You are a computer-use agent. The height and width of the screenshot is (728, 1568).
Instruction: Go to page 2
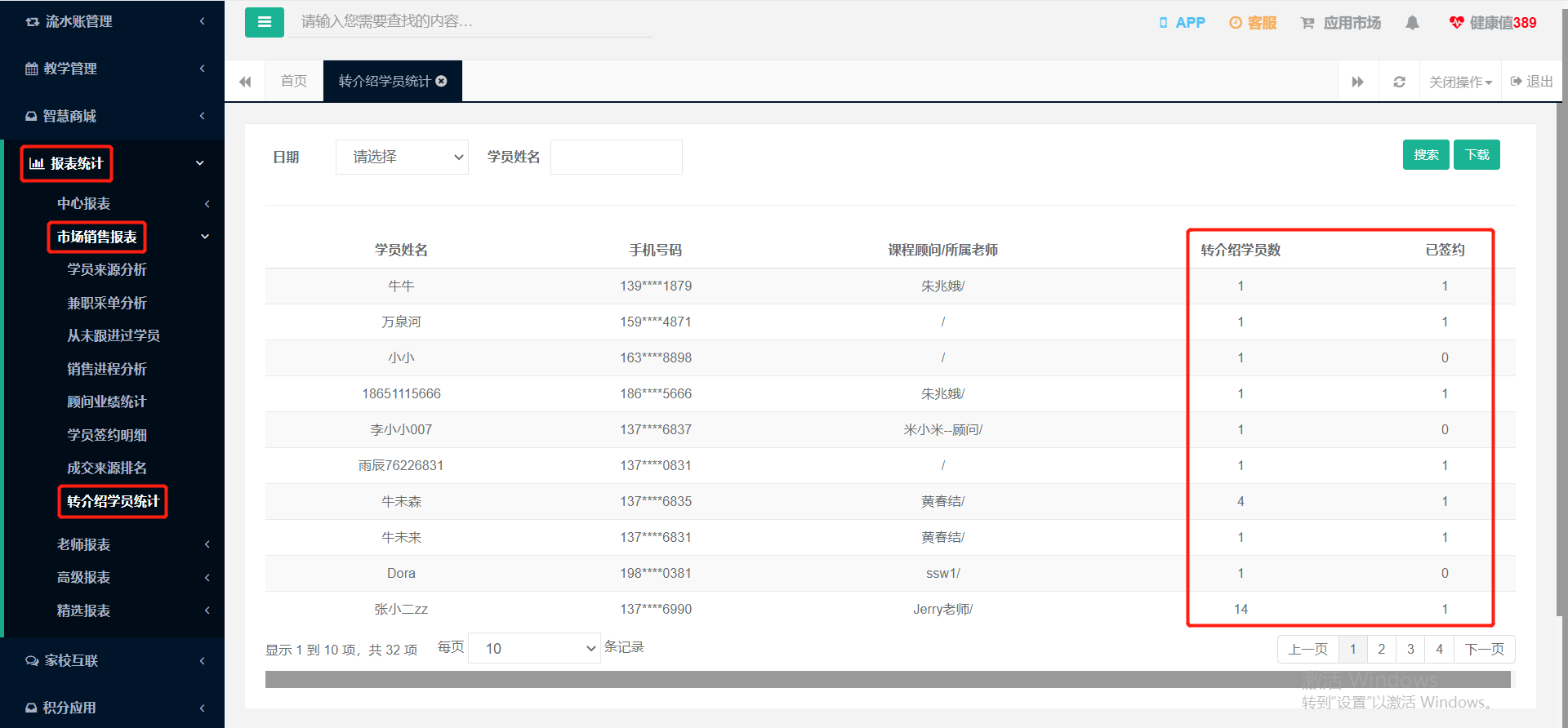[1381, 649]
